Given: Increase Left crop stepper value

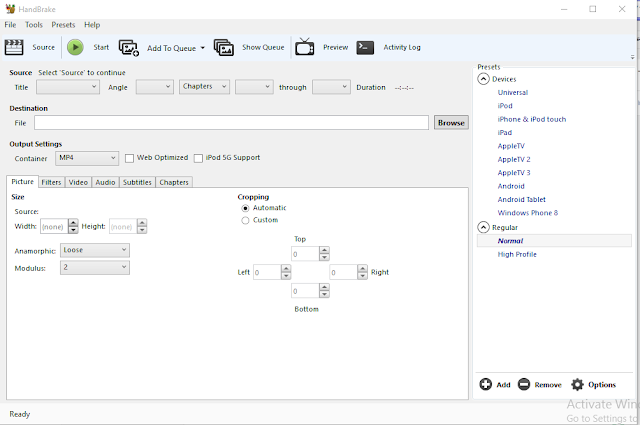Looking at the screenshot, I should [x=286, y=269].
